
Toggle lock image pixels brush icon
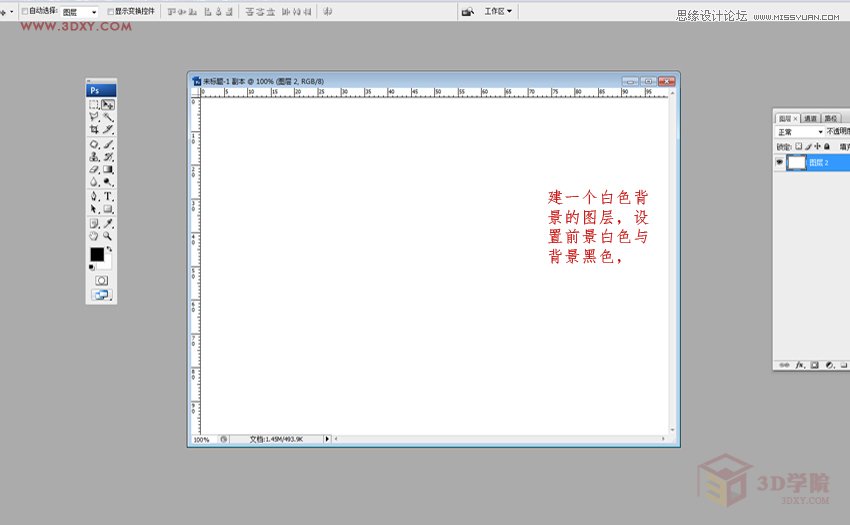(808, 146)
